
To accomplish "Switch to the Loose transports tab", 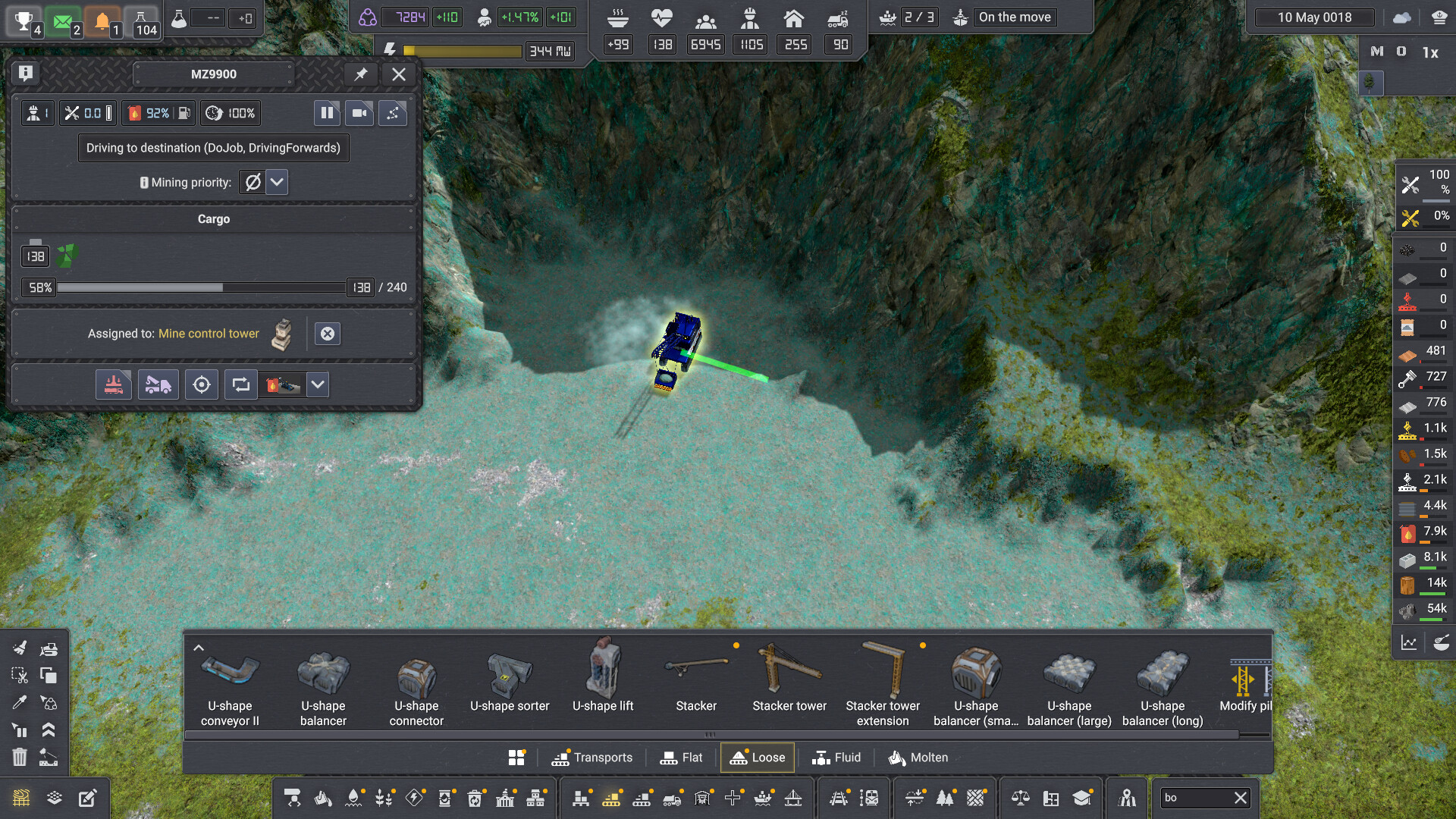I will click(x=757, y=758).
